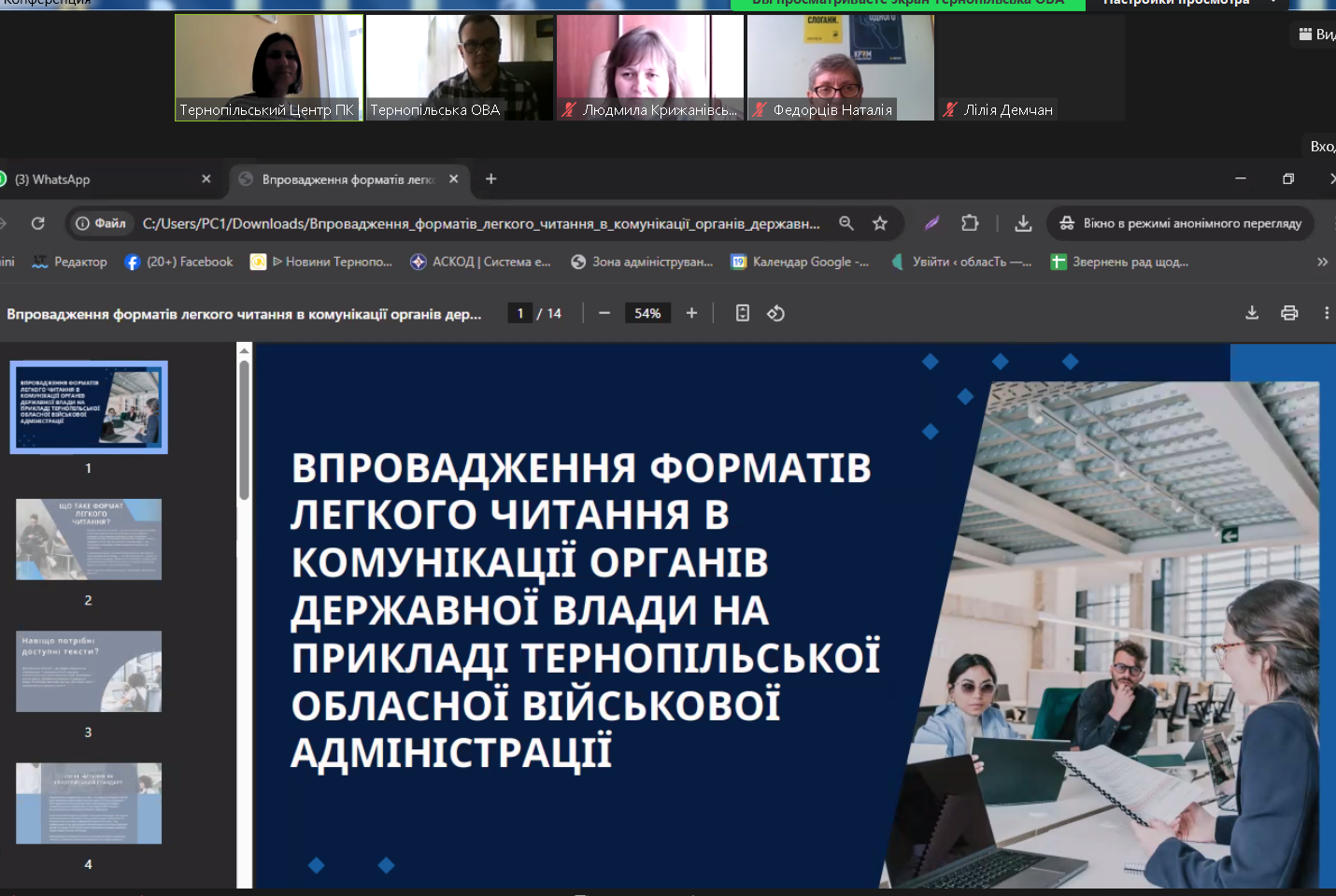Viewport: 1336px width, 896px height.
Task: Fit PDF to page
Action: click(x=742, y=313)
